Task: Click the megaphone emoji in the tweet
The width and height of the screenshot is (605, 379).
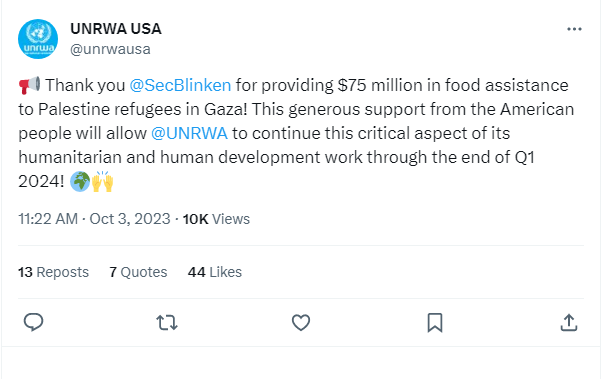Action: click(29, 85)
